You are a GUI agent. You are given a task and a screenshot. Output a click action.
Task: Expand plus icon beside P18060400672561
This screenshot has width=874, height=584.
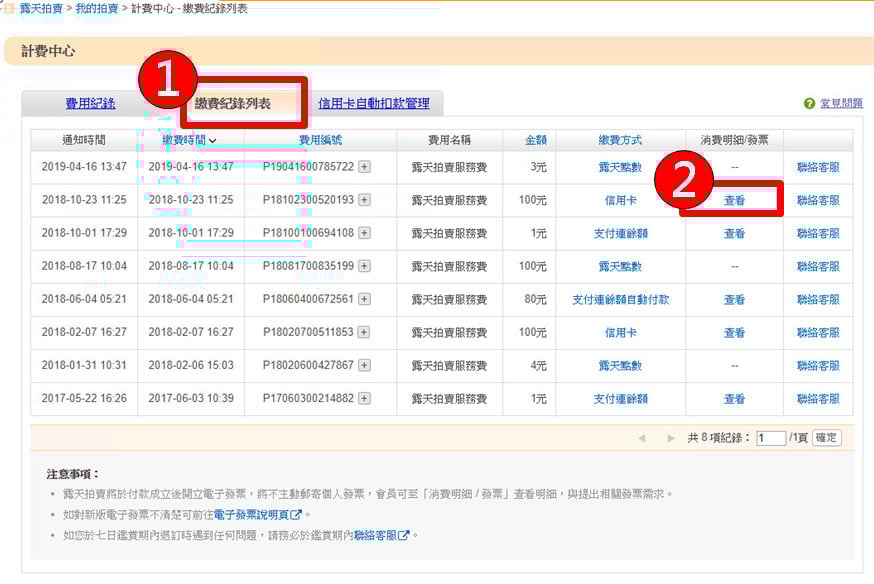point(364,299)
